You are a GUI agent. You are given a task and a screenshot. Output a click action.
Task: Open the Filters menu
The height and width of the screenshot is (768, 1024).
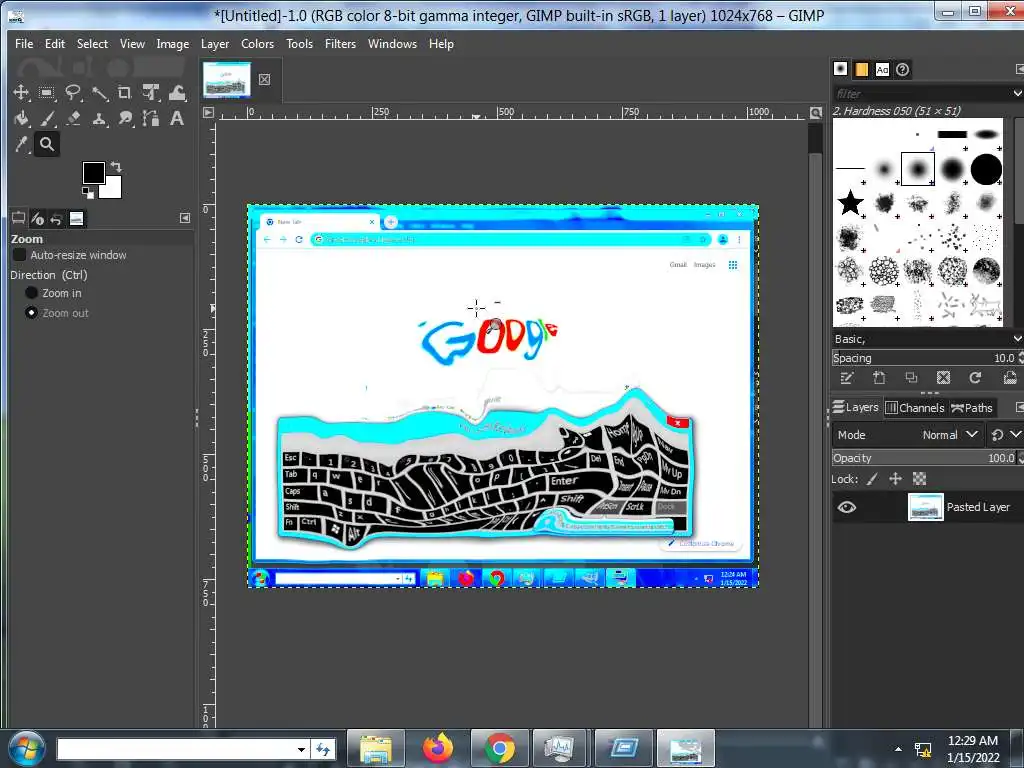tap(340, 44)
